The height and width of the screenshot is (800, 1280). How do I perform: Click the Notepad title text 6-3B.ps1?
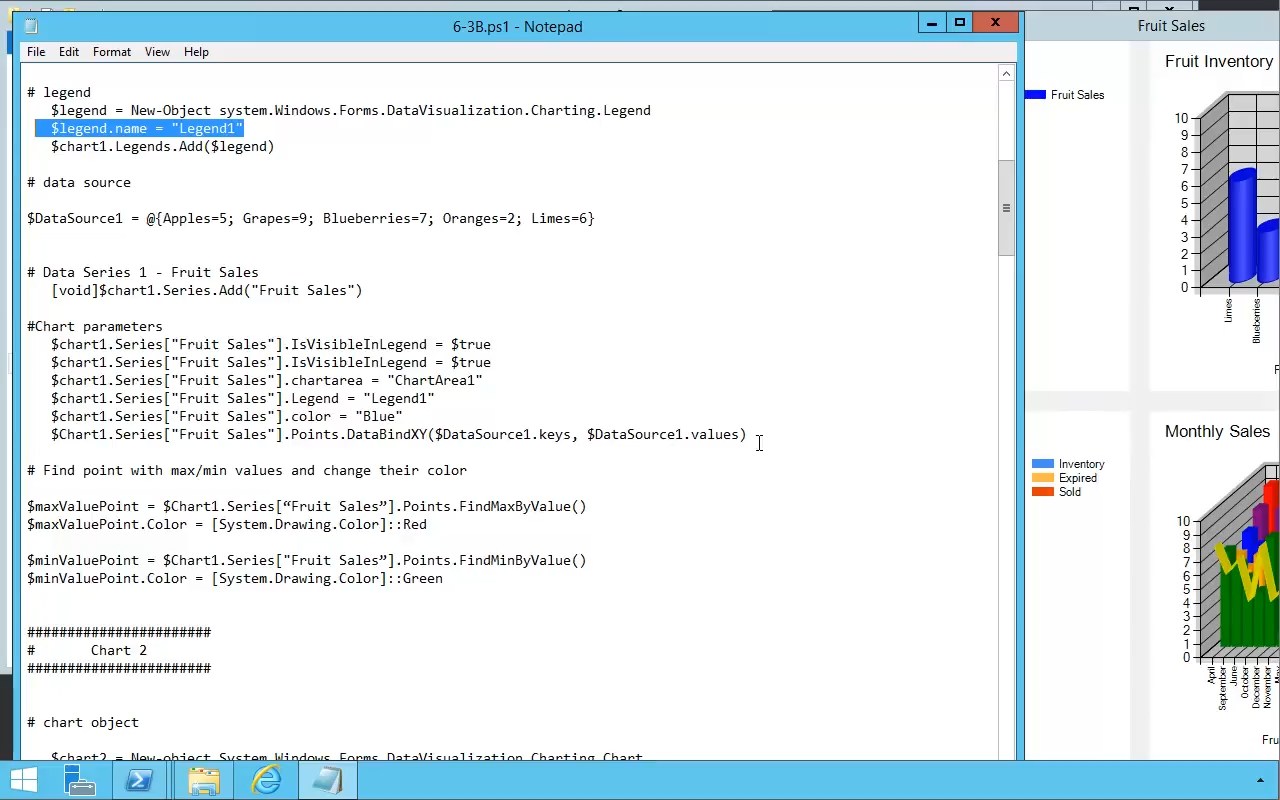(517, 27)
